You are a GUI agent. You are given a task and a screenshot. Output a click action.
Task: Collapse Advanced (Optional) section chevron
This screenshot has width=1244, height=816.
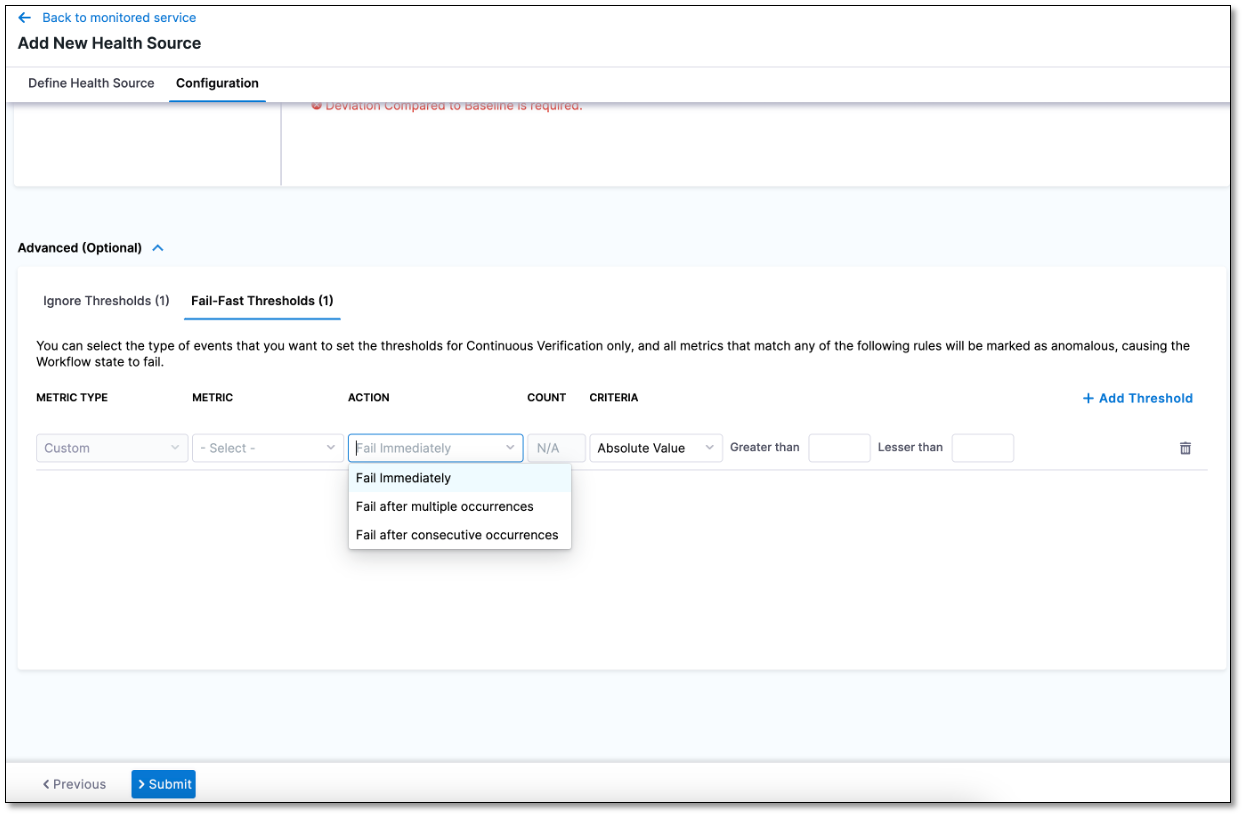point(158,248)
